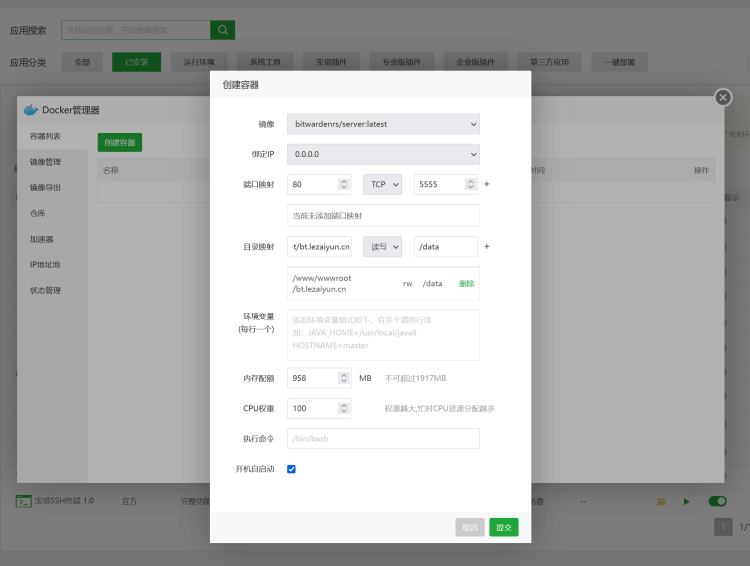
Task: Focus the 应用搜索 search input
Action: point(136,30)
